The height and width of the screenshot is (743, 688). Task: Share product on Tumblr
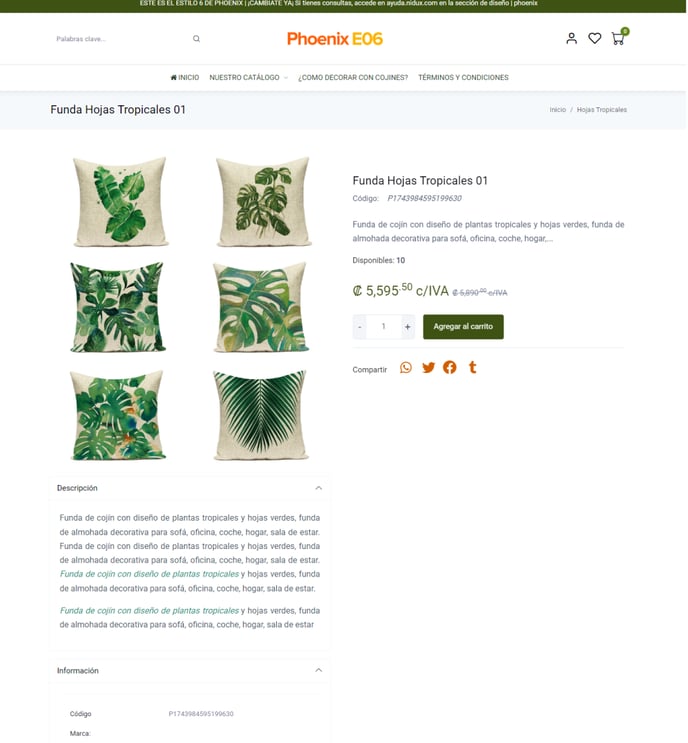click(x=472, y=367)
